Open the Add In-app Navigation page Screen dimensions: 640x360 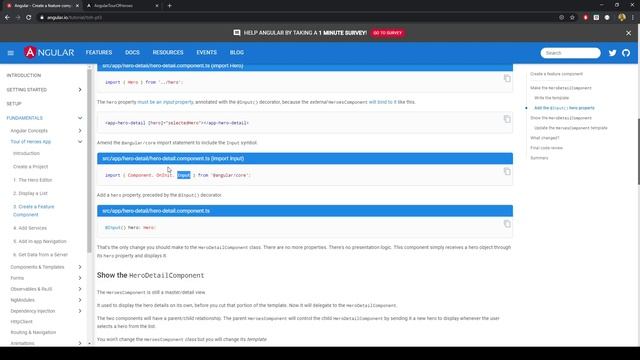click(40, 242)
